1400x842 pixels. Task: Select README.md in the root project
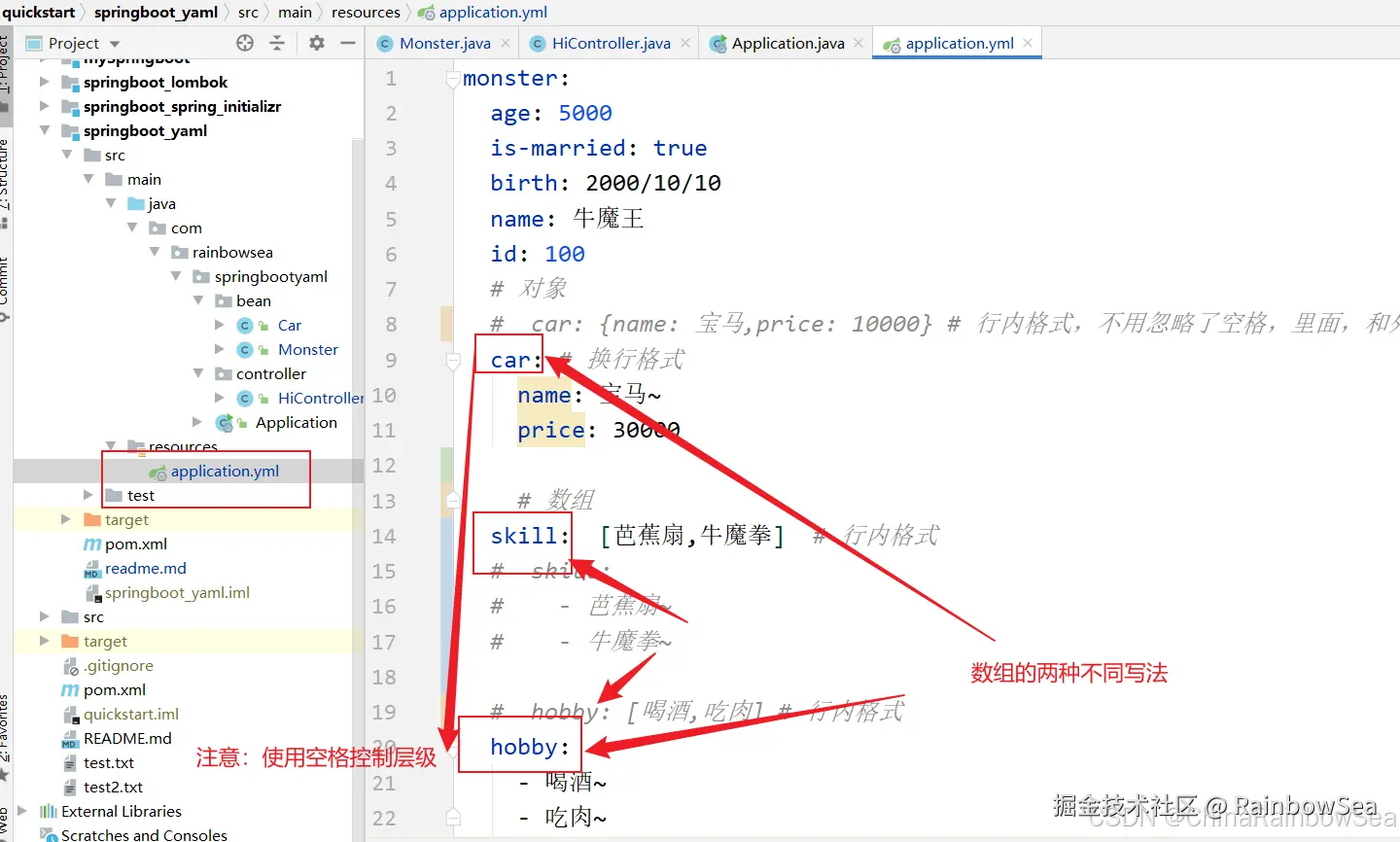tap(127, 738)
